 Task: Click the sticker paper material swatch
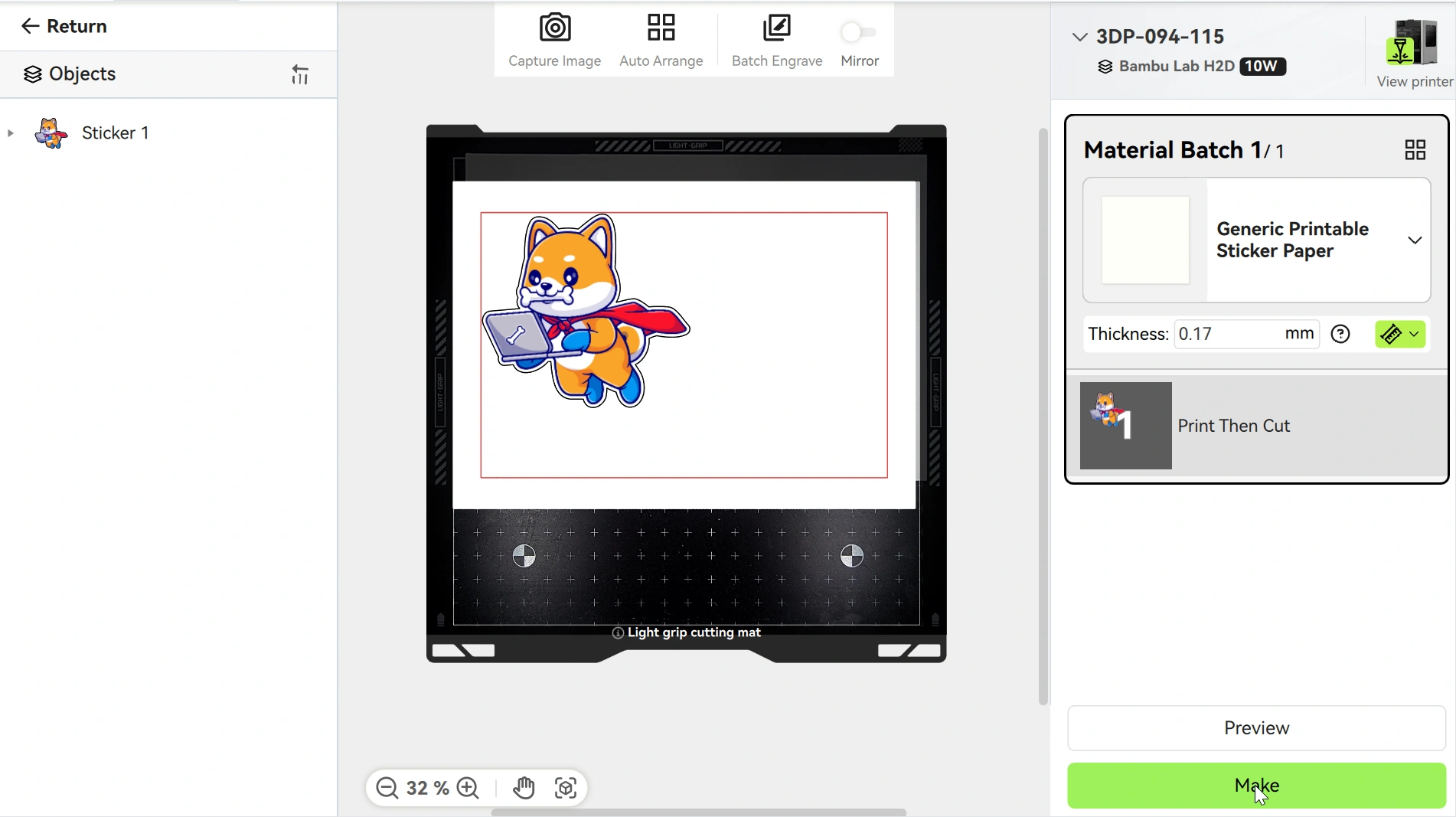(1145, 240)
